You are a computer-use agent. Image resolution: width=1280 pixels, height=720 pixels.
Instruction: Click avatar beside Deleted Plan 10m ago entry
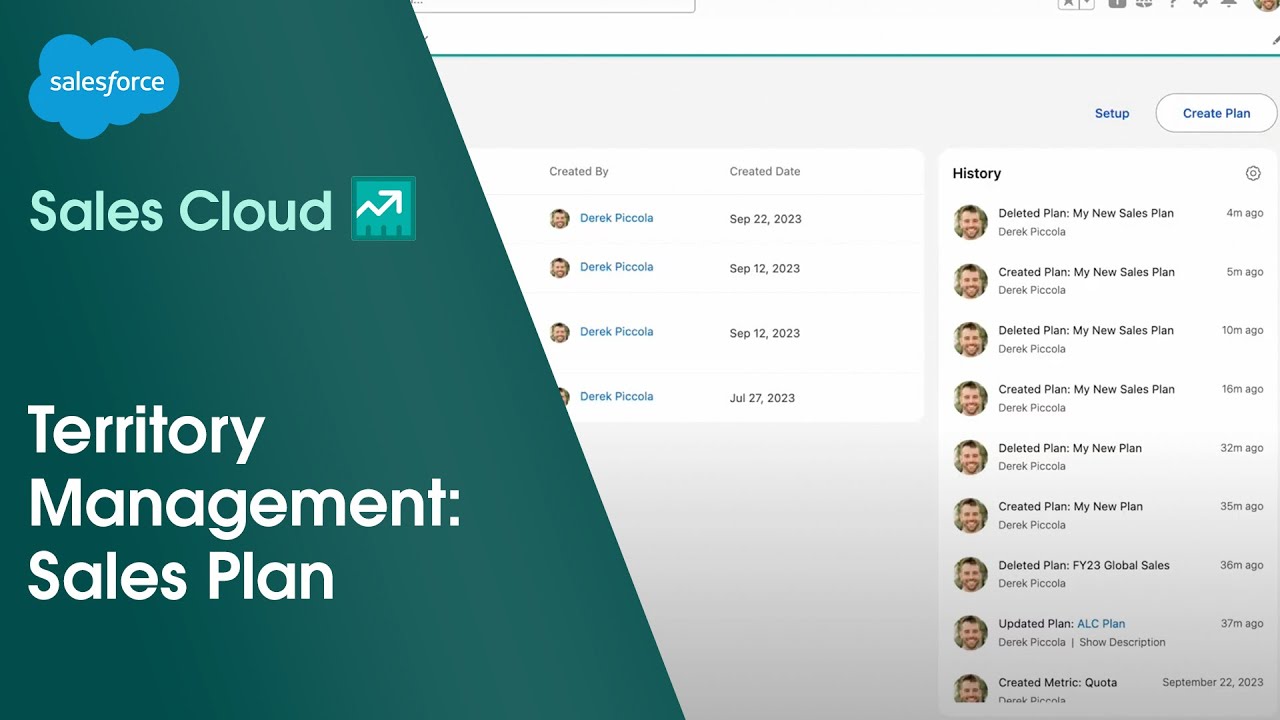(x=970, y=340)
